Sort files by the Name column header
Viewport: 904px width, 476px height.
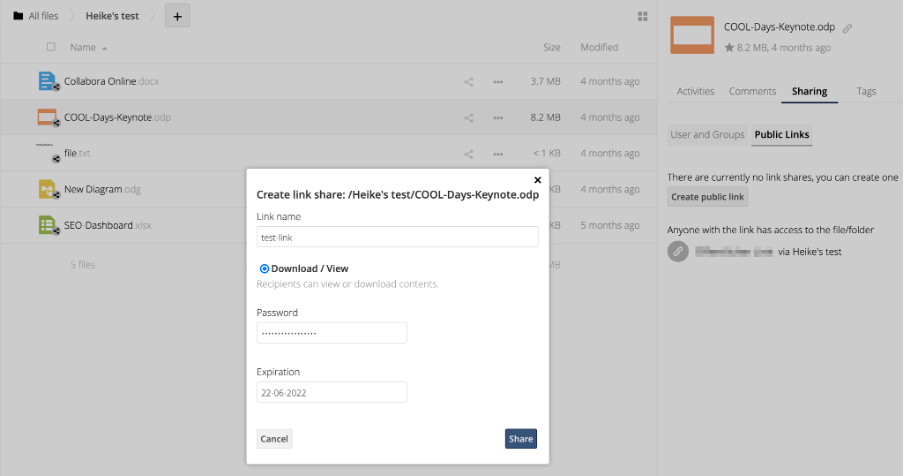click(83, 47)
